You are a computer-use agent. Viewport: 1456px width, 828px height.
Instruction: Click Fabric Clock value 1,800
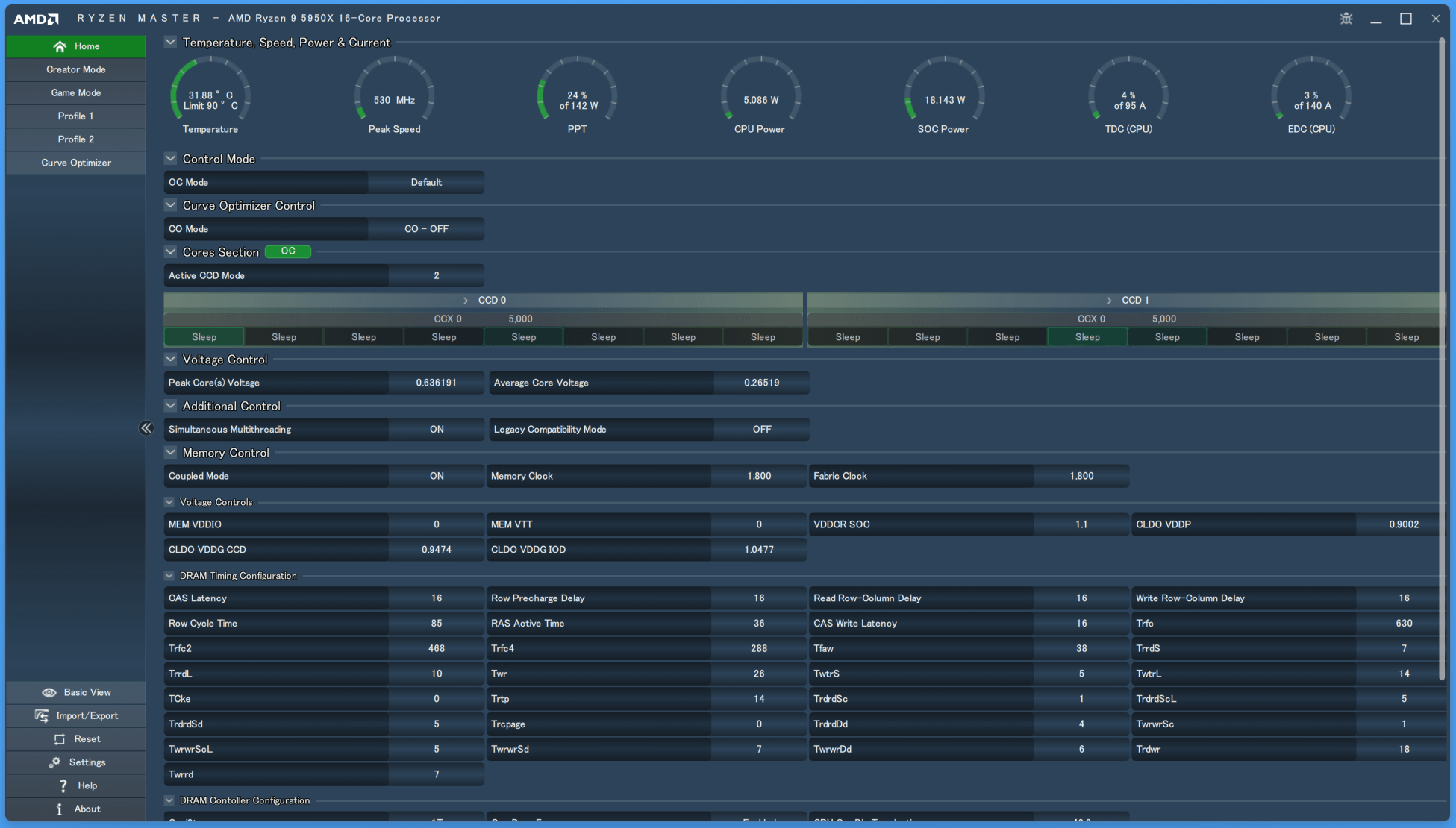point(1081,476)
